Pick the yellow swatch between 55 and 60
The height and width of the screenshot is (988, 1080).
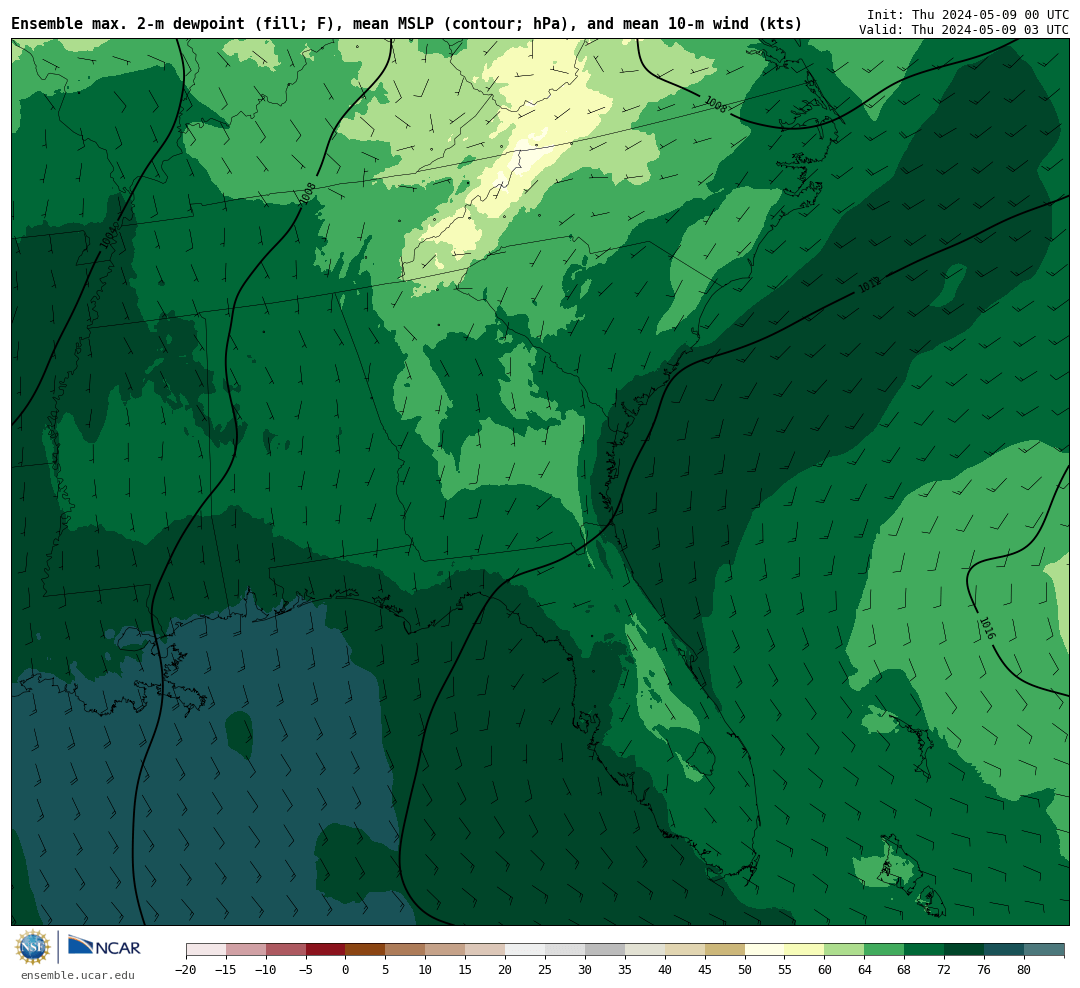click(x=805, y=950)
